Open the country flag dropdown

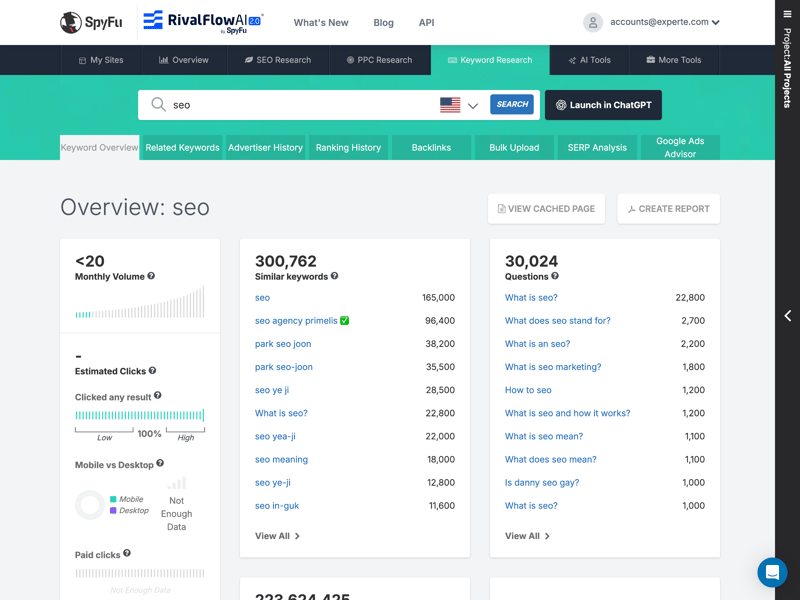point(459,105)
